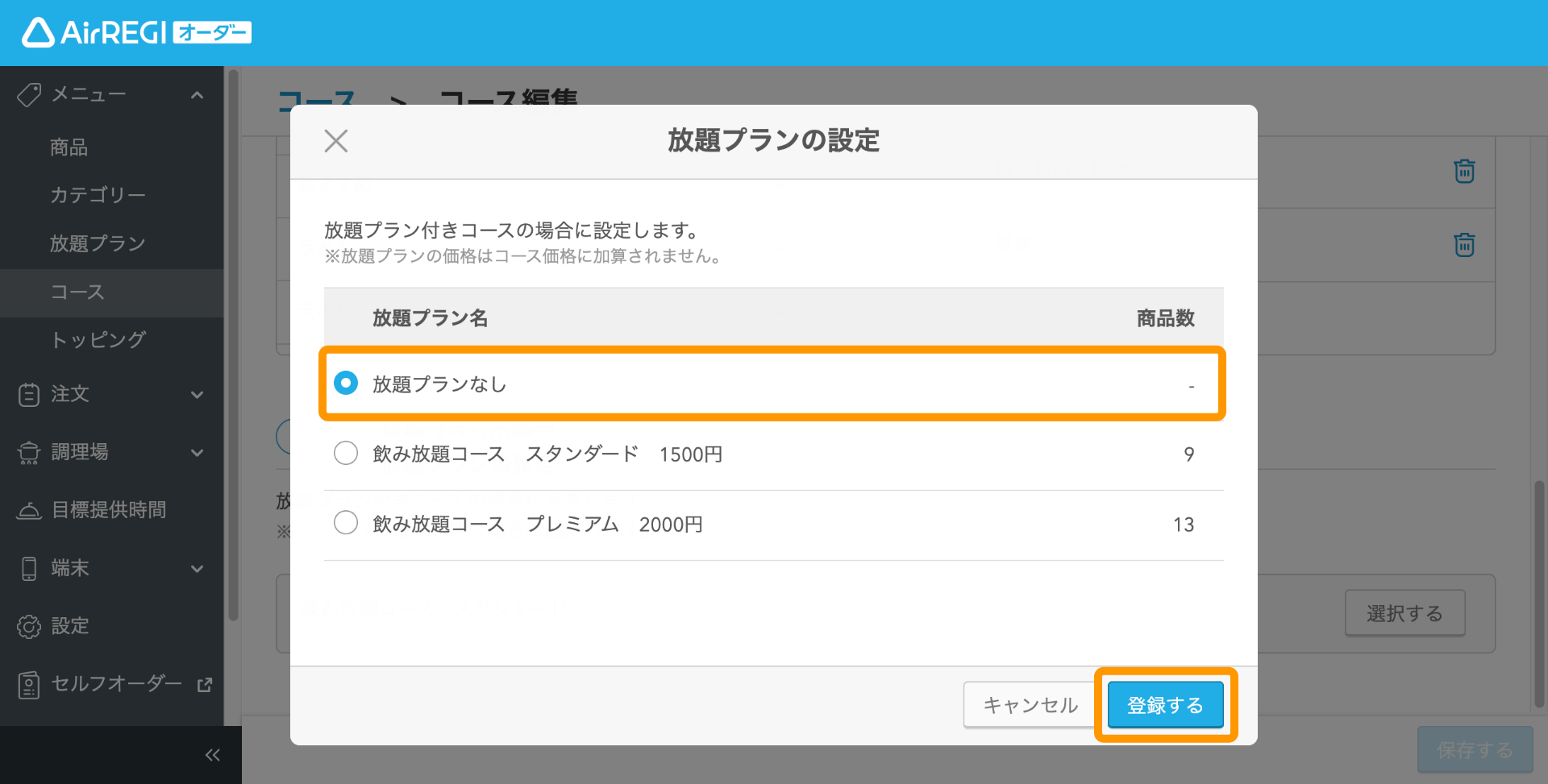Open 商品 in the sidebar
The image size is (1548, 784).
click(69, 147)
